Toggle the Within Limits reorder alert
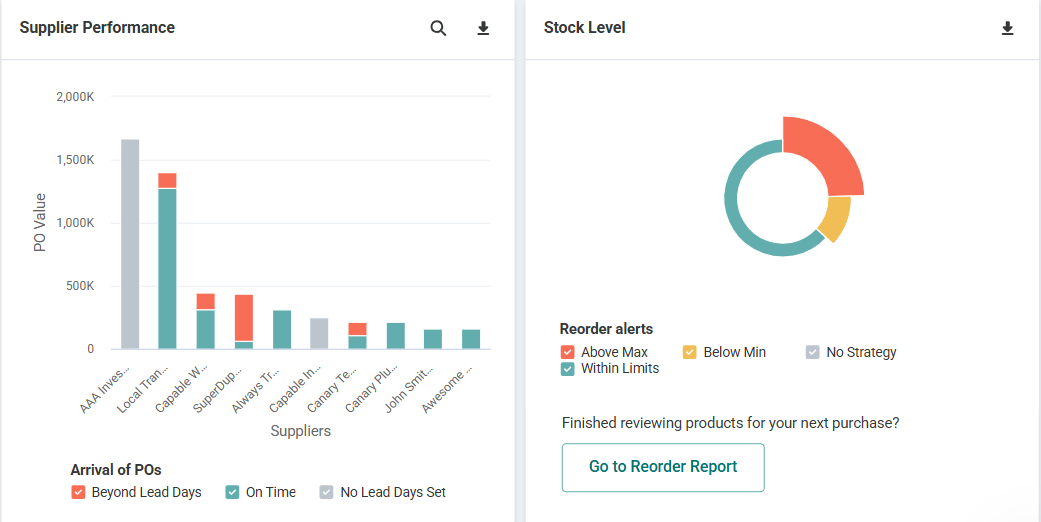This screenshot has height=522, width=1041. pyautogui.click(x=567, y=369)
